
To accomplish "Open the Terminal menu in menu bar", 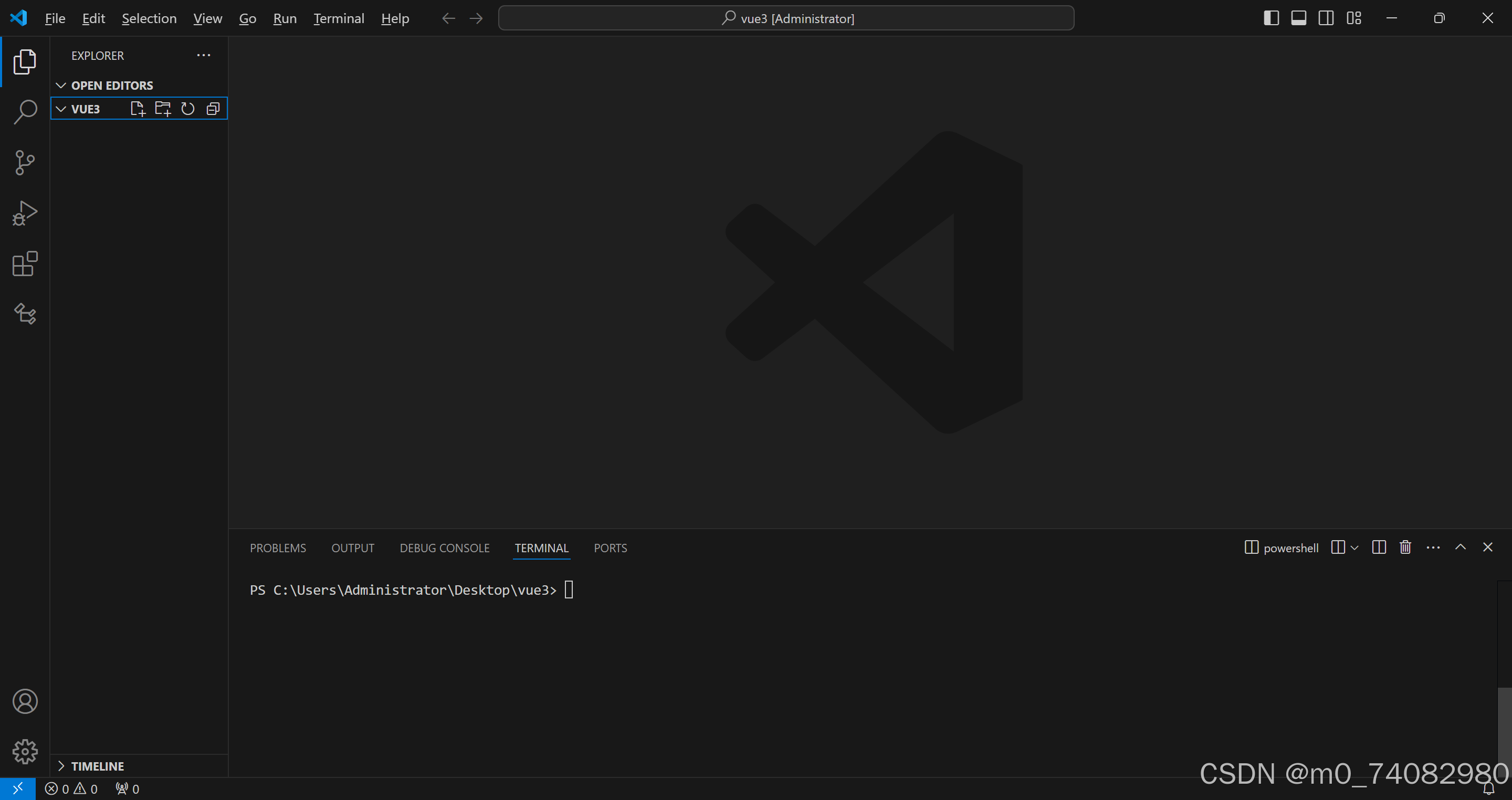I will click(339, 18).
